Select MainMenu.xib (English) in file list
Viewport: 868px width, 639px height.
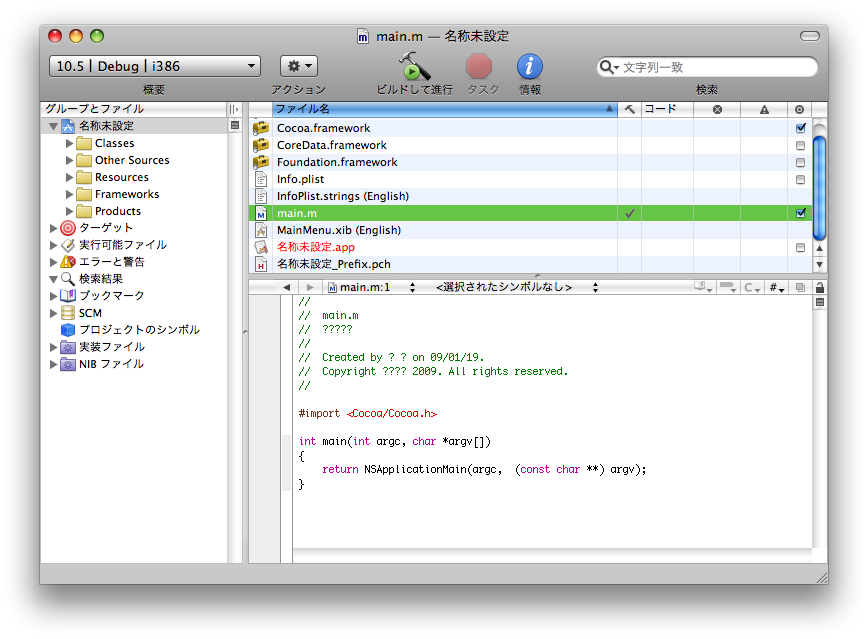click(x=338, y=230)
